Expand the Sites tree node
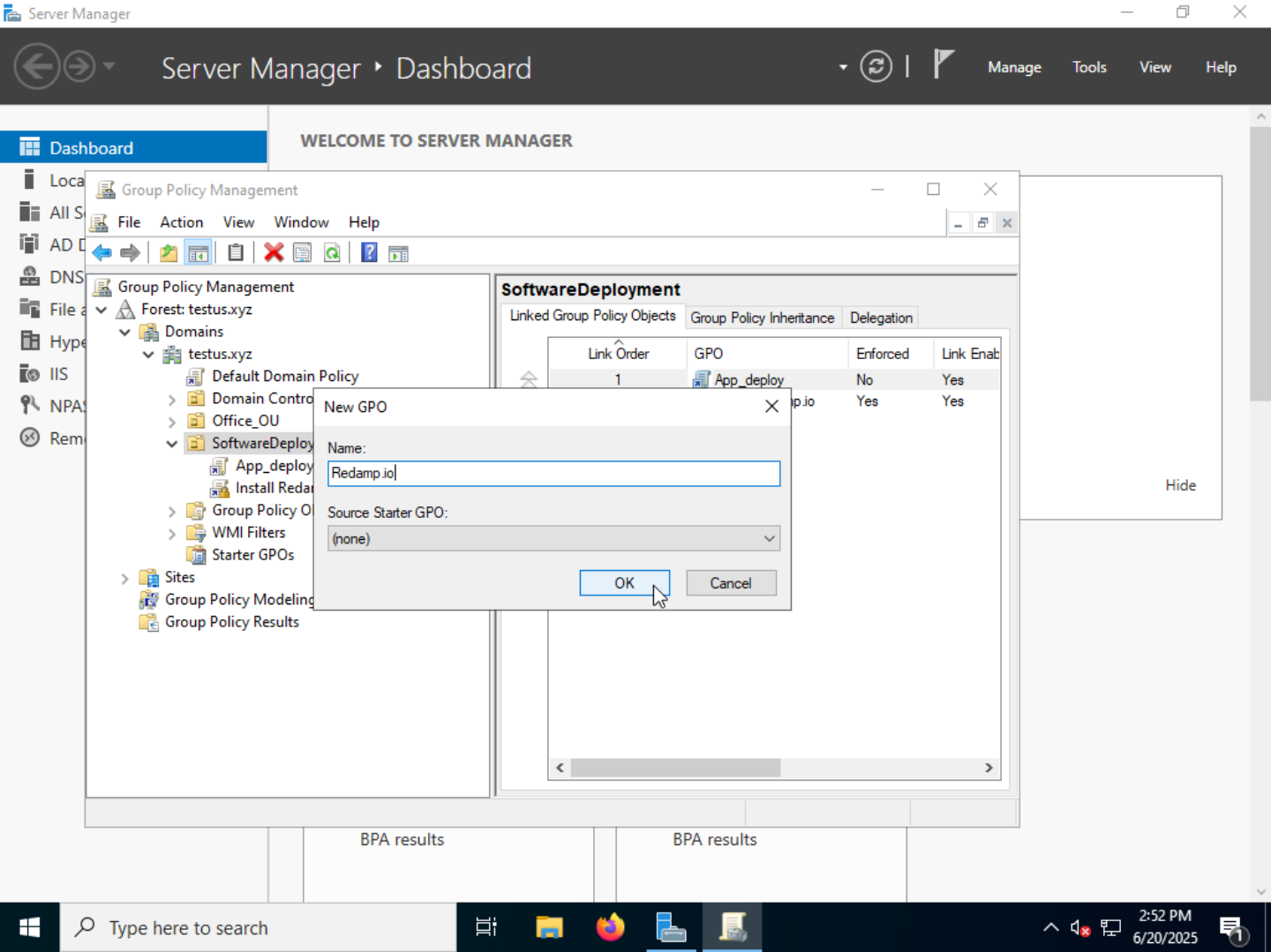This screenshot has width=1271, height=952. [x=124, y=579]
